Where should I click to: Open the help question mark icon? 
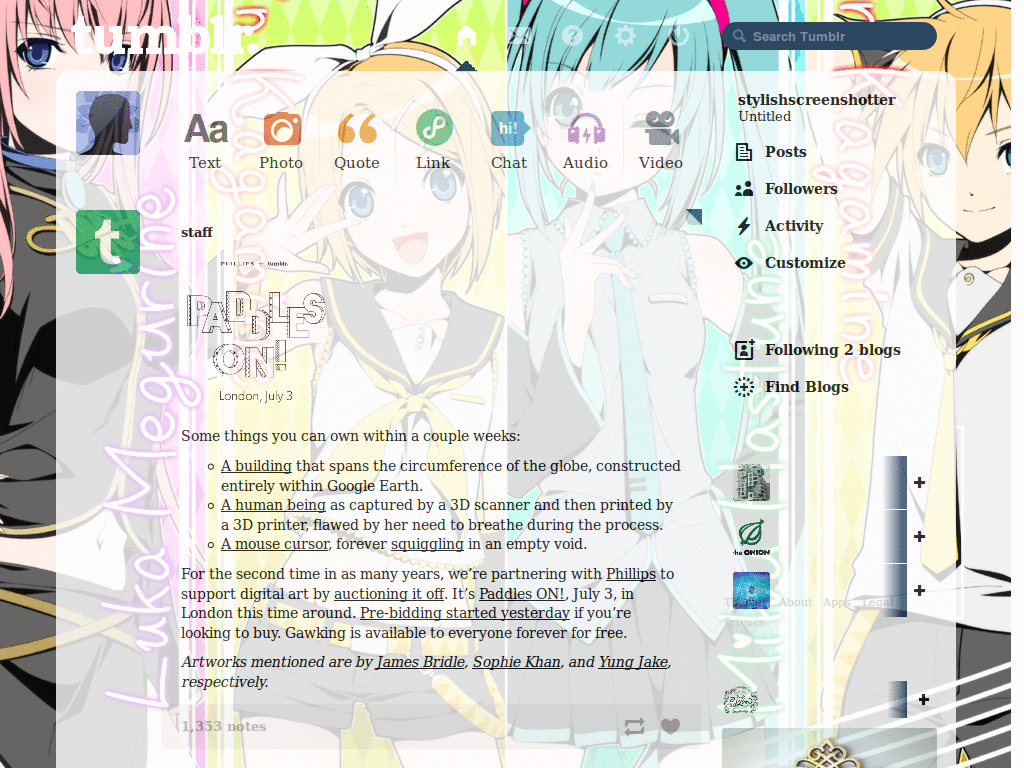click(573, 35)
